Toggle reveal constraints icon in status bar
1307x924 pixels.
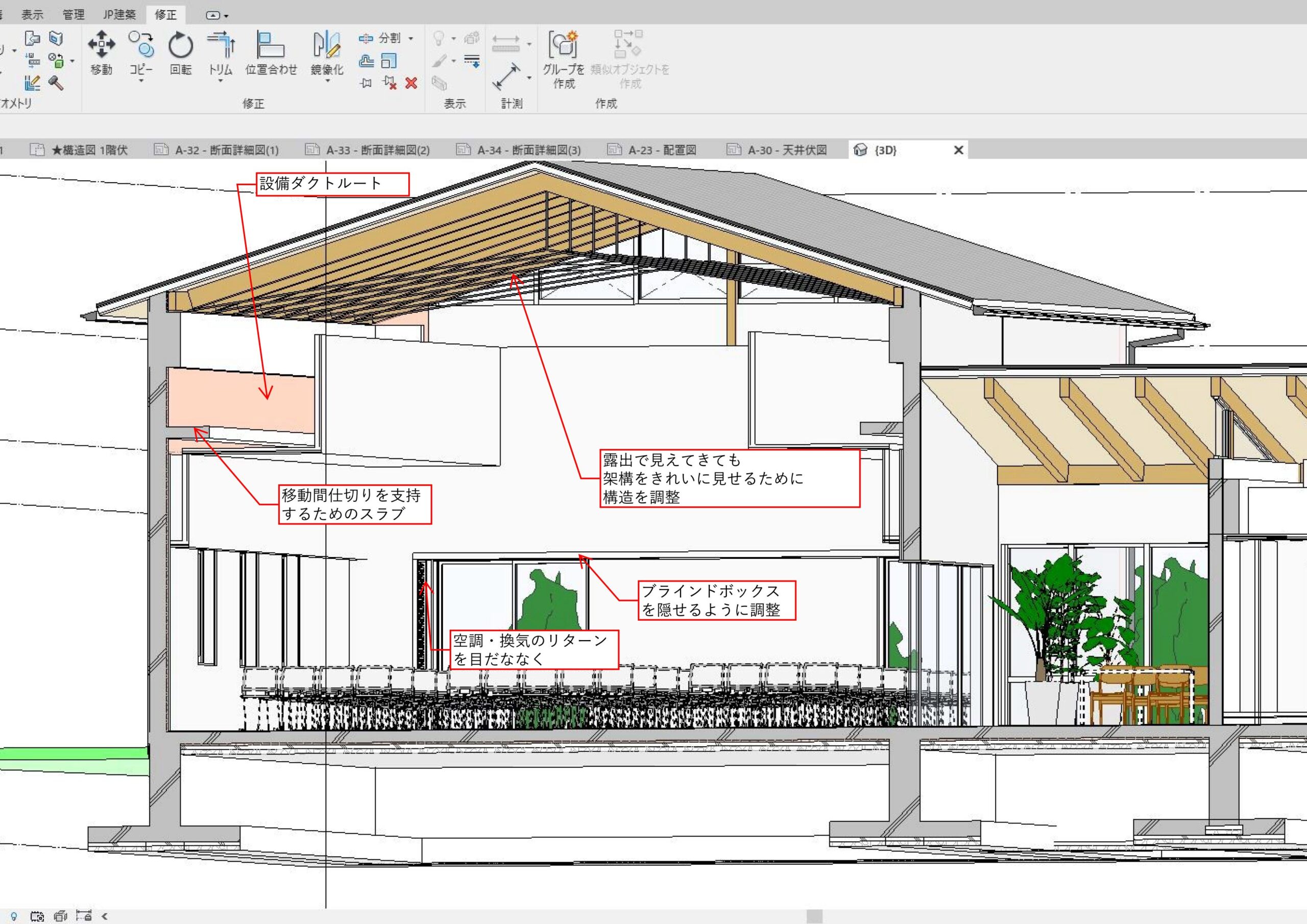coord(84,916)
